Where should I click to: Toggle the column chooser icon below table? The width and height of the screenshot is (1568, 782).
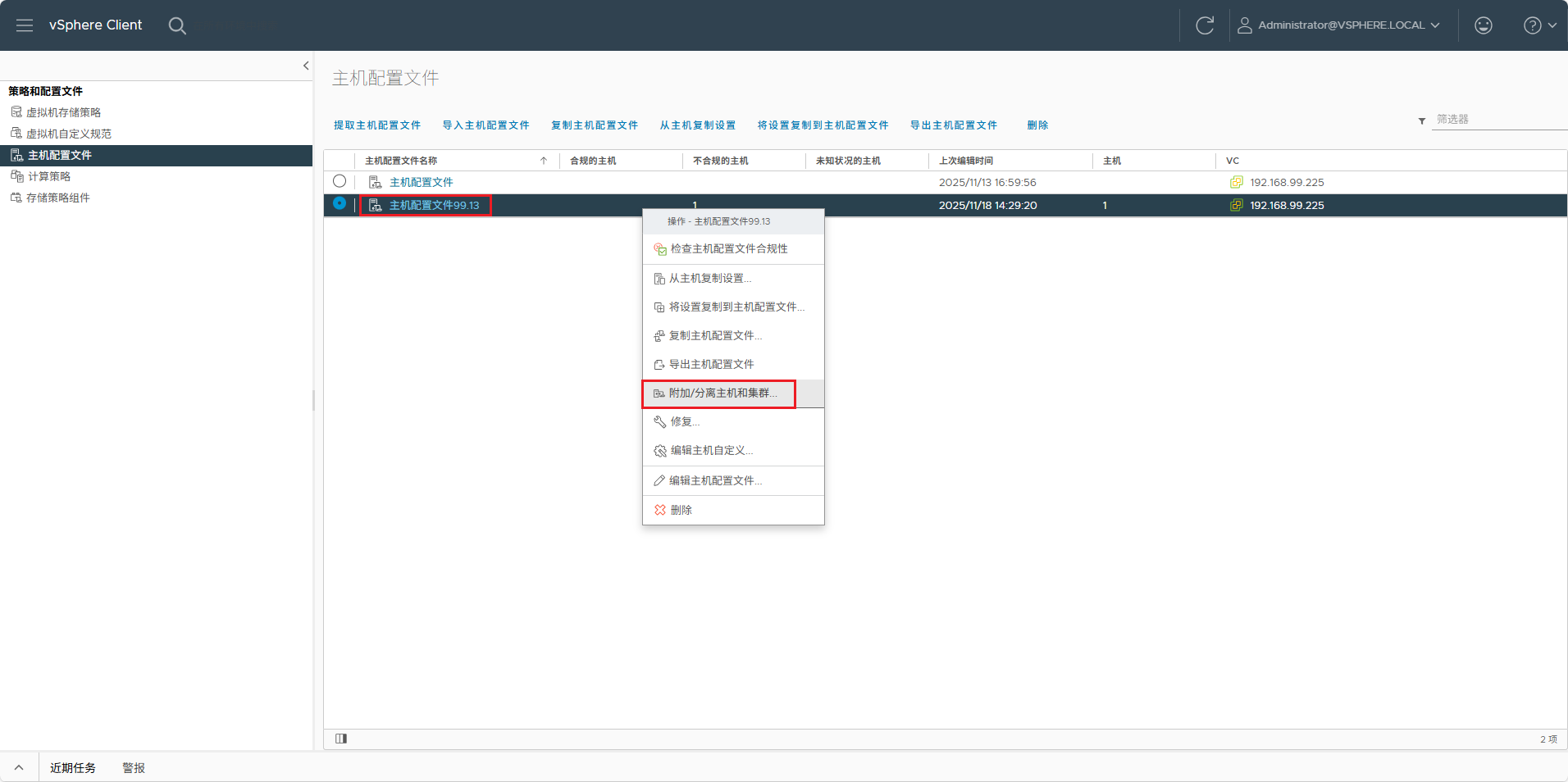[x=341, y=739]
